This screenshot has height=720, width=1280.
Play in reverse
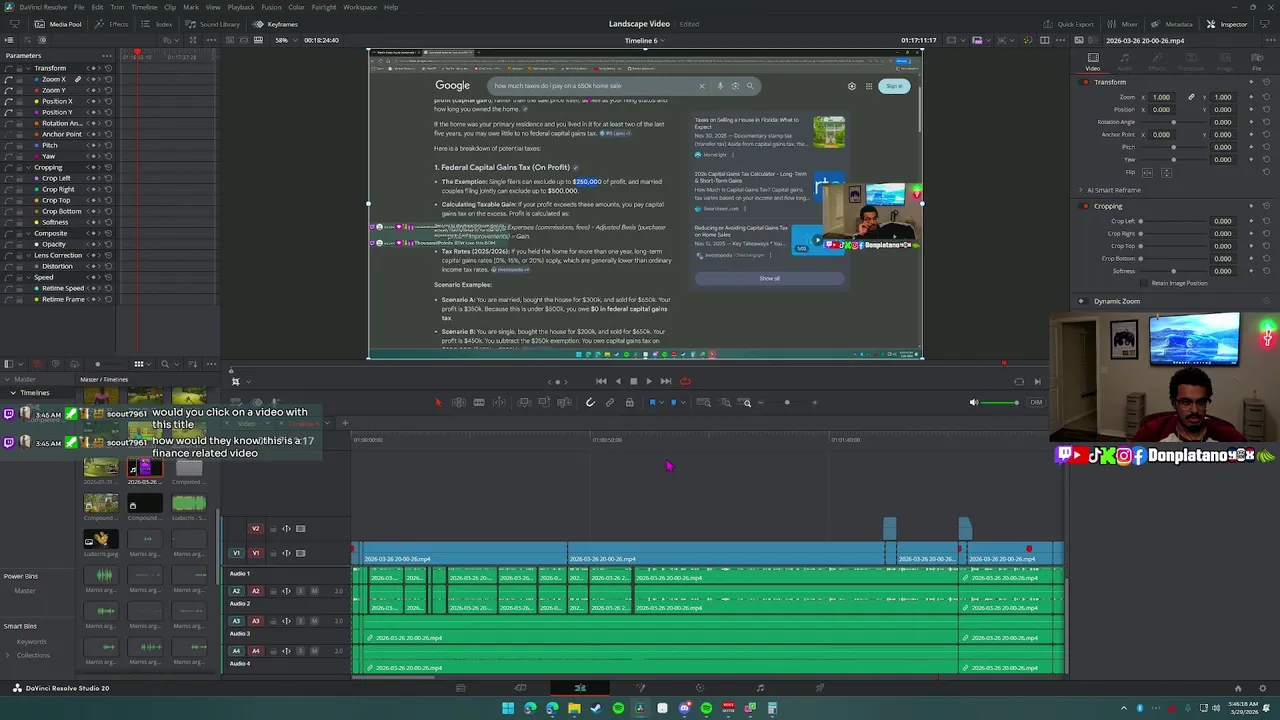pyautogui.click(x=617, y=381)
